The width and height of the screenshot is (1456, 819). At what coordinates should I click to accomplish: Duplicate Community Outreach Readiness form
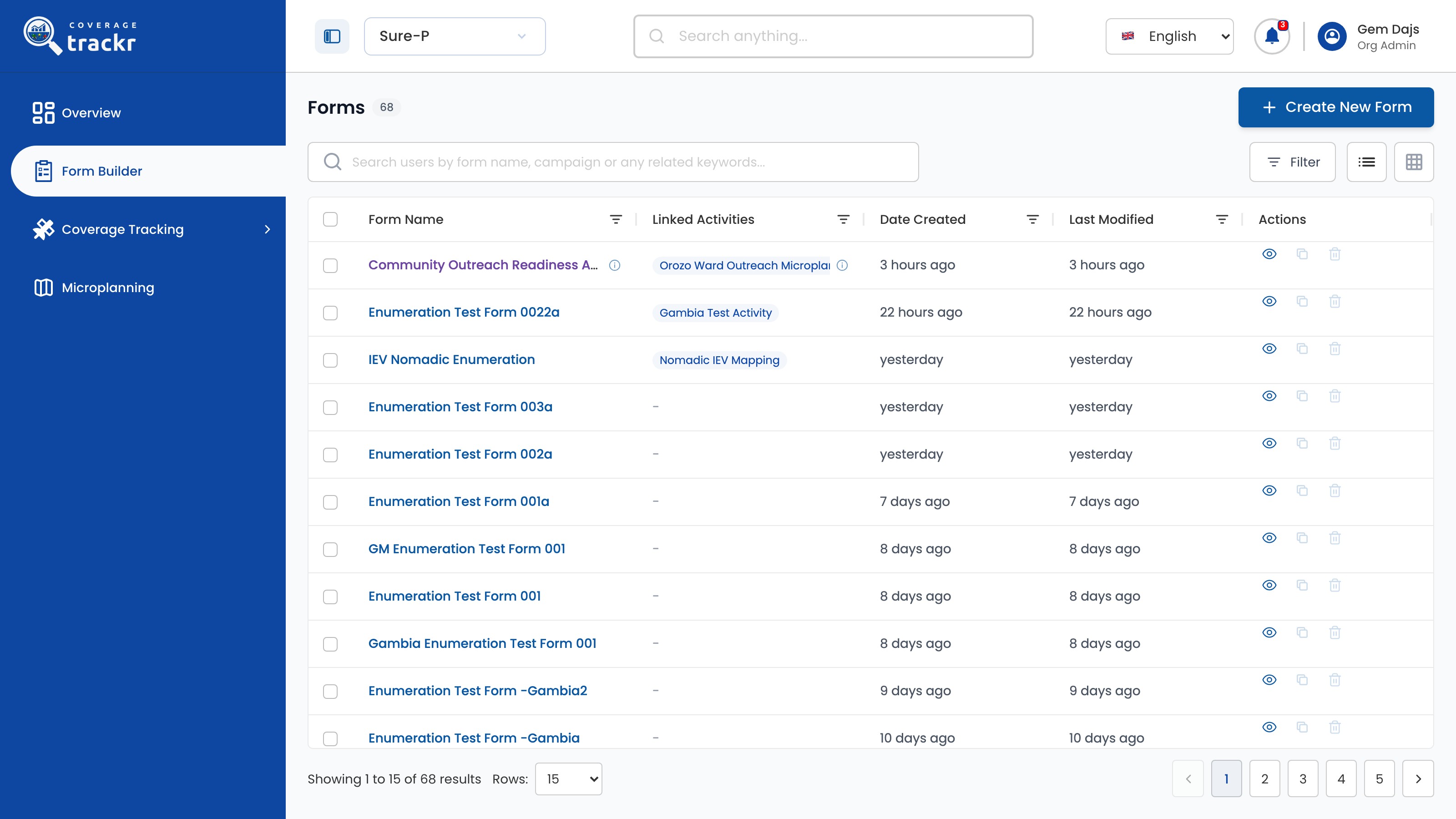click(1302, 254)
